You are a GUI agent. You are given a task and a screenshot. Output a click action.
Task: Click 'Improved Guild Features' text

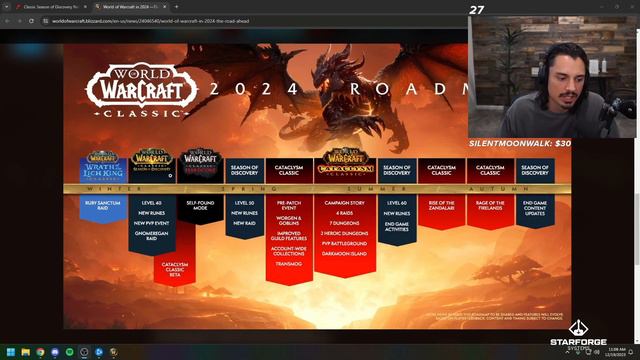(x=289, y=236)
